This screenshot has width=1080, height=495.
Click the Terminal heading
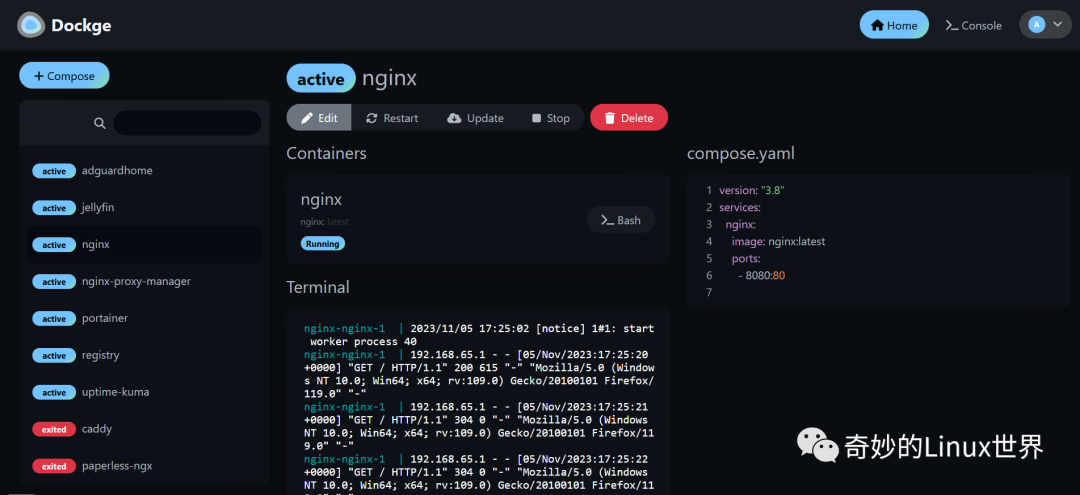click(x=318, y=286)
